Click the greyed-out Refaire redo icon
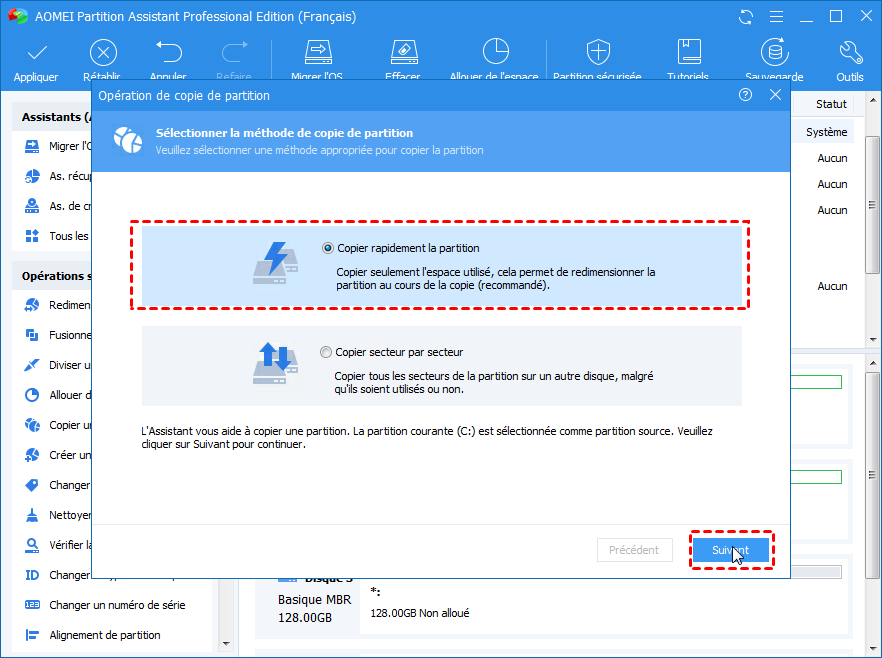Image resolution: width=882 pixels, height=658 pixels. click(x=235, y=52)
